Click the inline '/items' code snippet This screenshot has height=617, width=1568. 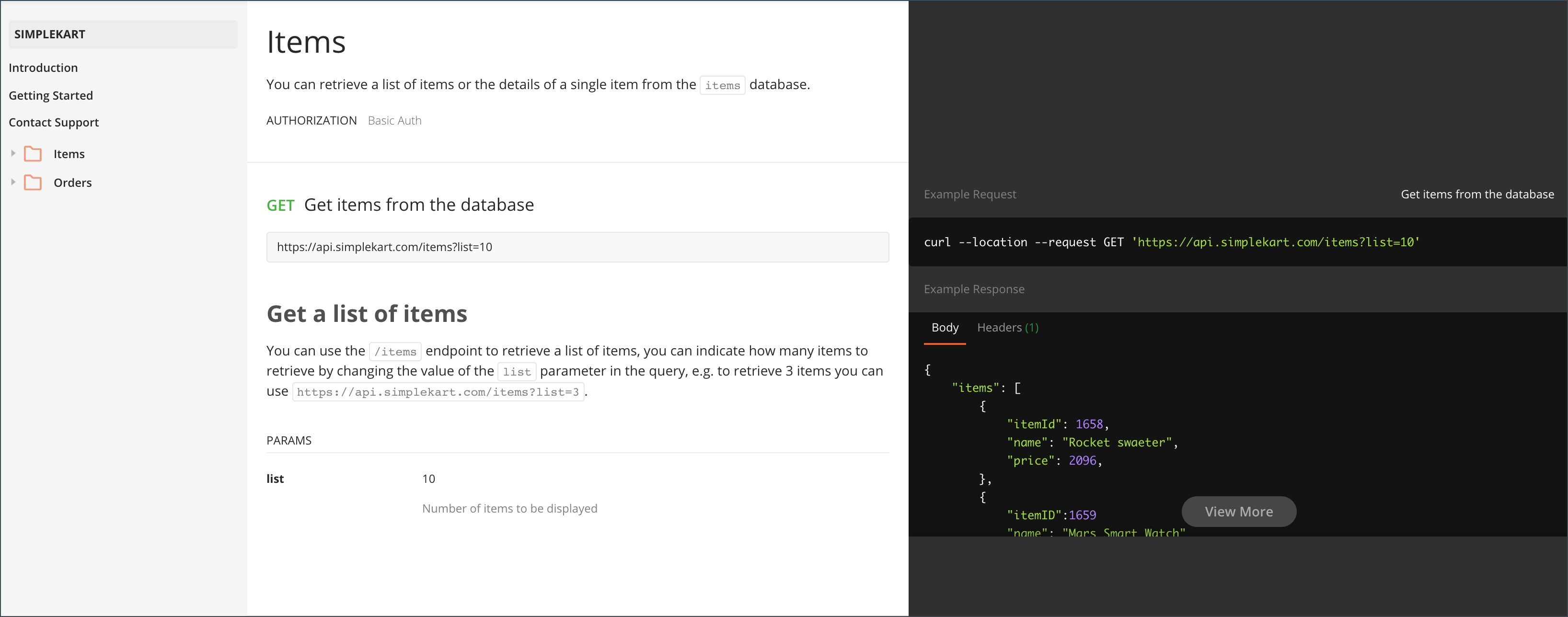click(395, 352)
